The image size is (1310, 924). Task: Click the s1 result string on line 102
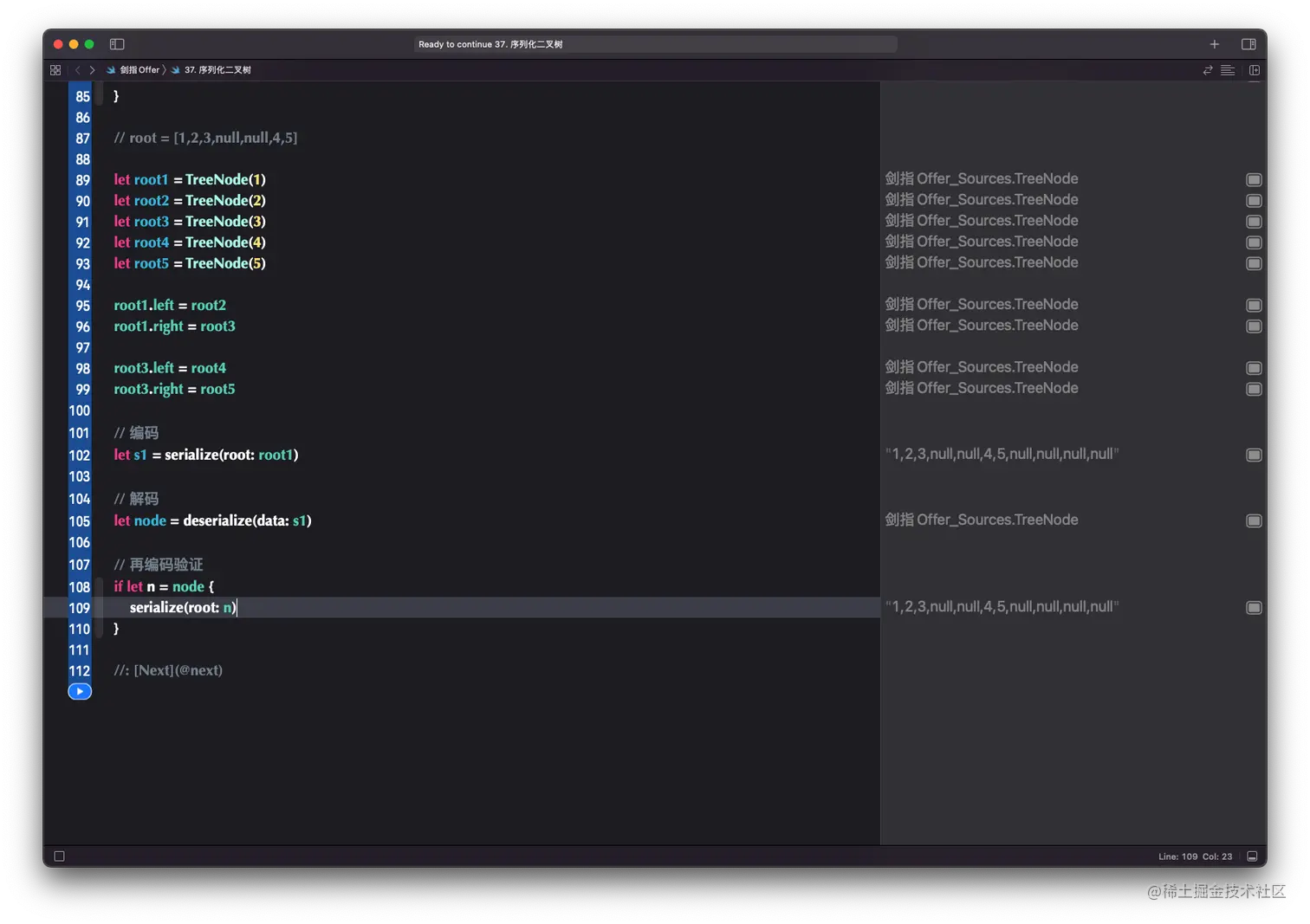click(1002, 454)
